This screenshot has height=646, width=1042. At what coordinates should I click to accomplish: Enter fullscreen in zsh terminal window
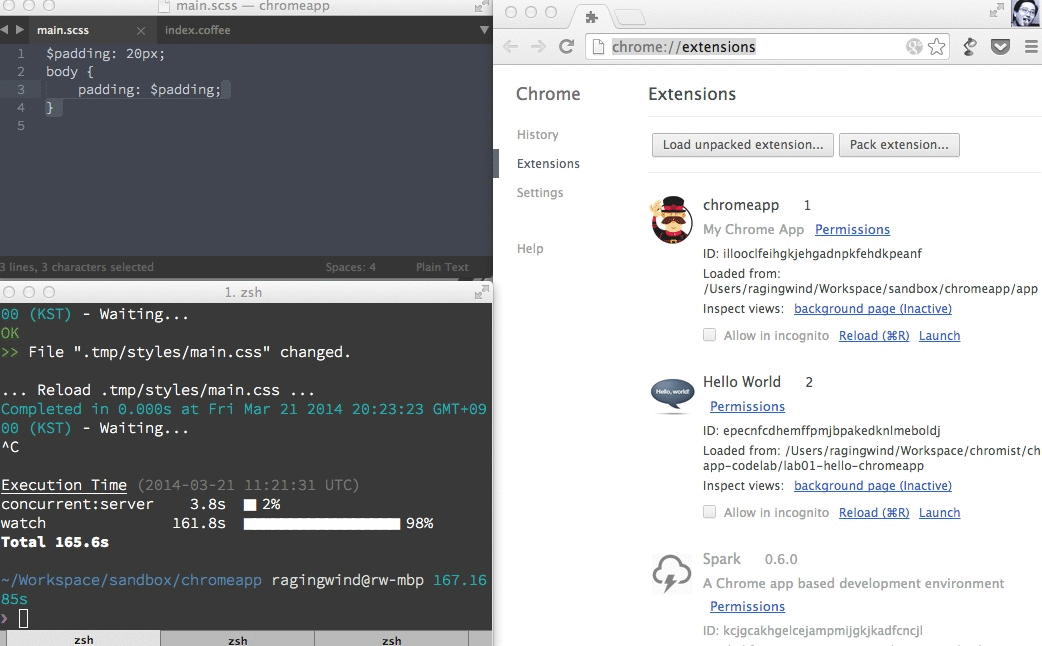click(x=482, y=292)
